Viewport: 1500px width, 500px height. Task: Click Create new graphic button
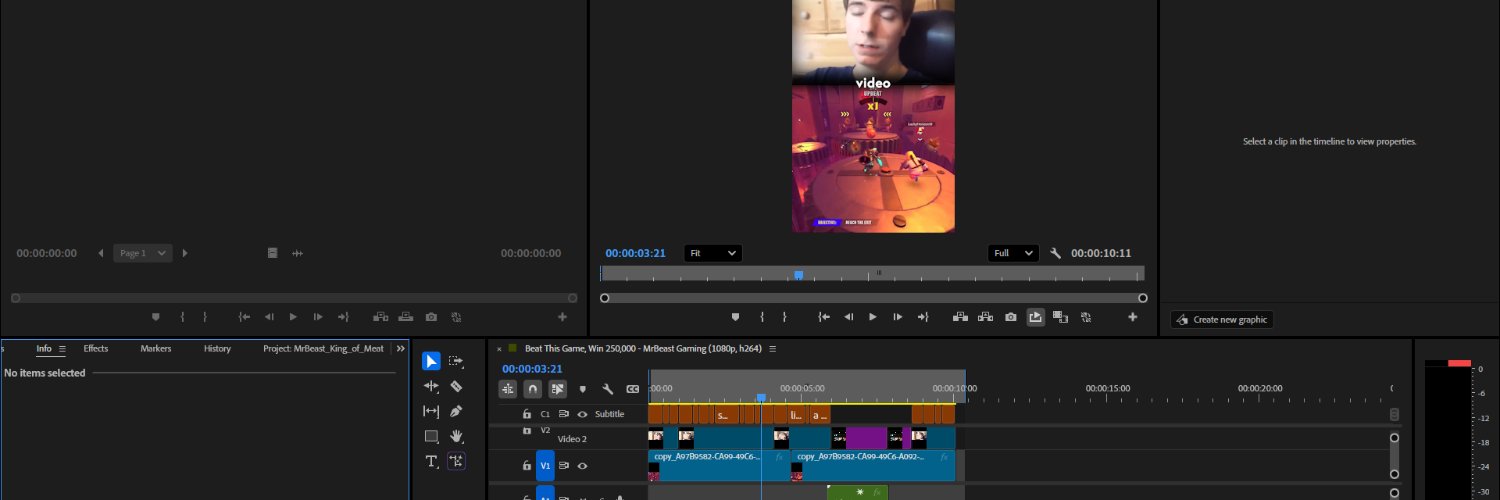point(1222,320)
